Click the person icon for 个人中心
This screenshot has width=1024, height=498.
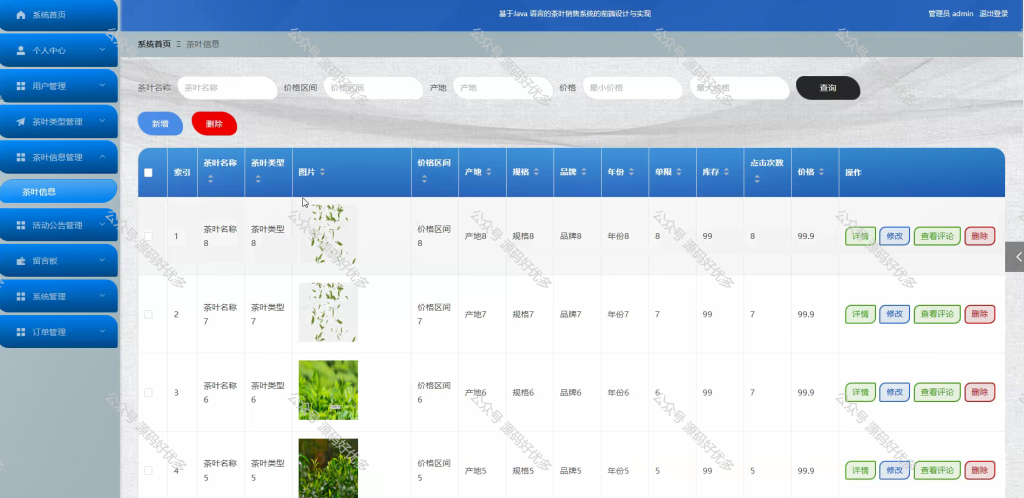pyautogui.click(x=21, y=50)
